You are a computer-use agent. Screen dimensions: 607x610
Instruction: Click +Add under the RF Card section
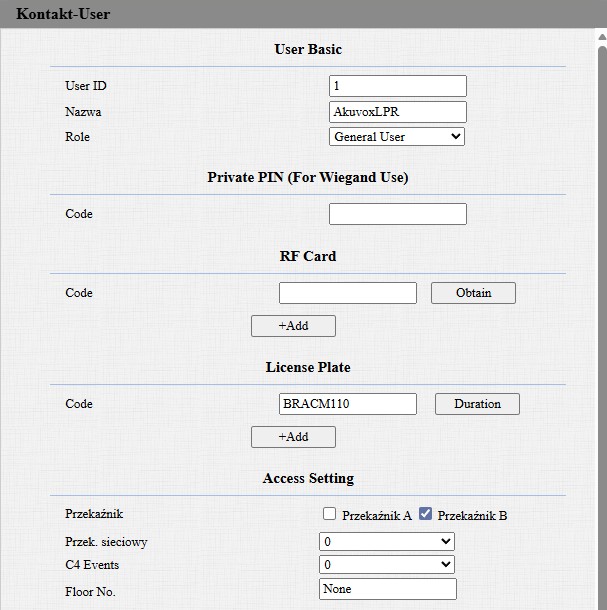293,326
